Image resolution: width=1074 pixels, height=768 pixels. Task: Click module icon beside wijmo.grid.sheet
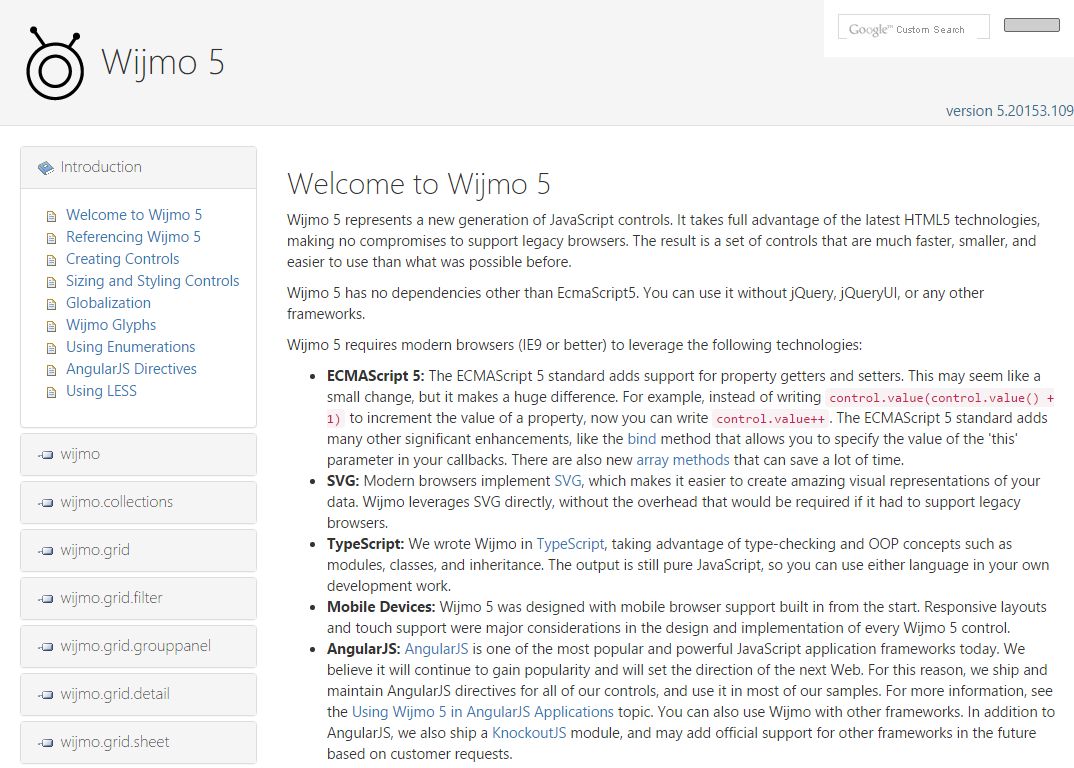click(46, 743)
